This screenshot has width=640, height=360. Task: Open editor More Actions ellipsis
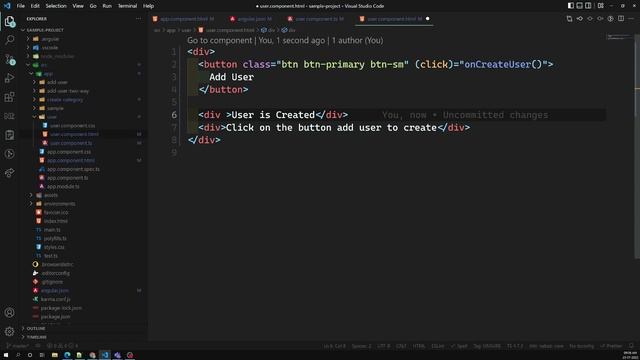(x=631, y=19)
